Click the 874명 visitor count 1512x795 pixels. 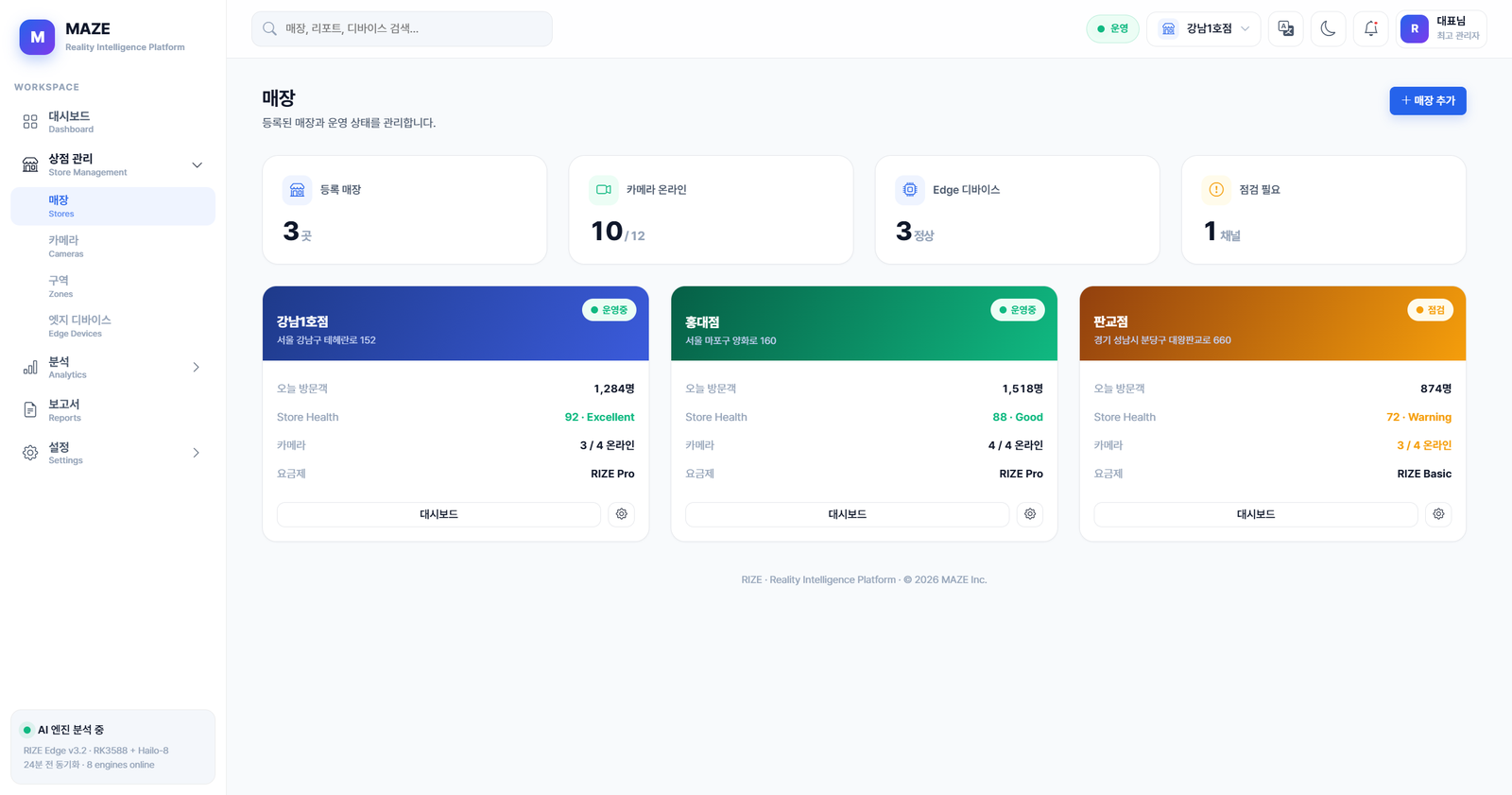(1436, 389)
